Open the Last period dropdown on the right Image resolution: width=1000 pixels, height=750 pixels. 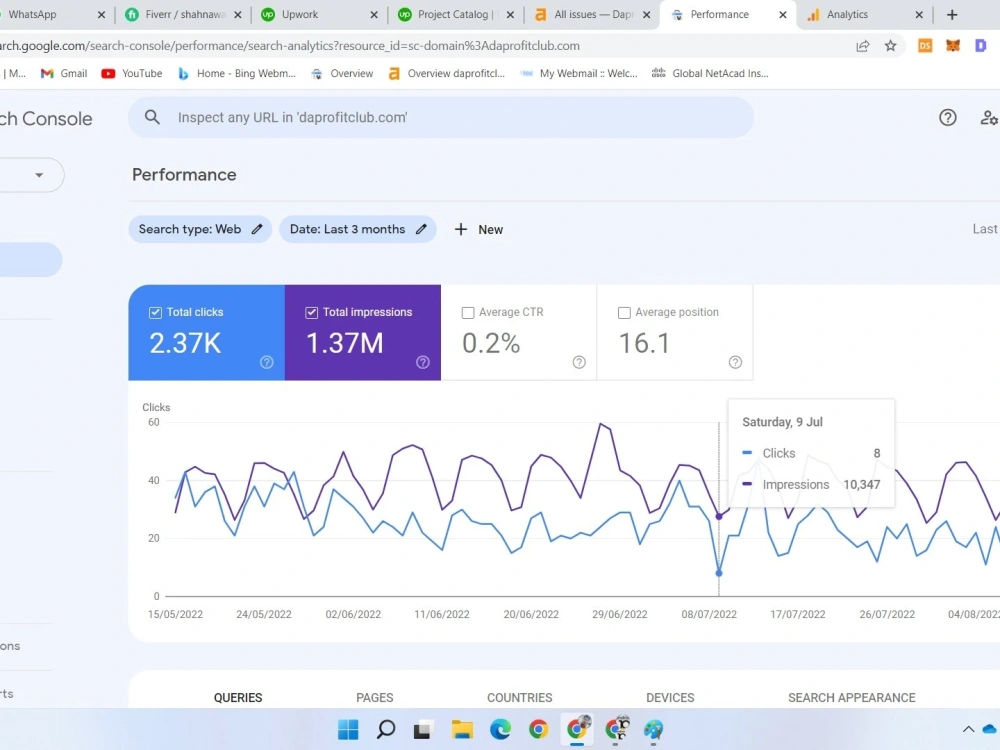[x=984, y=229]
